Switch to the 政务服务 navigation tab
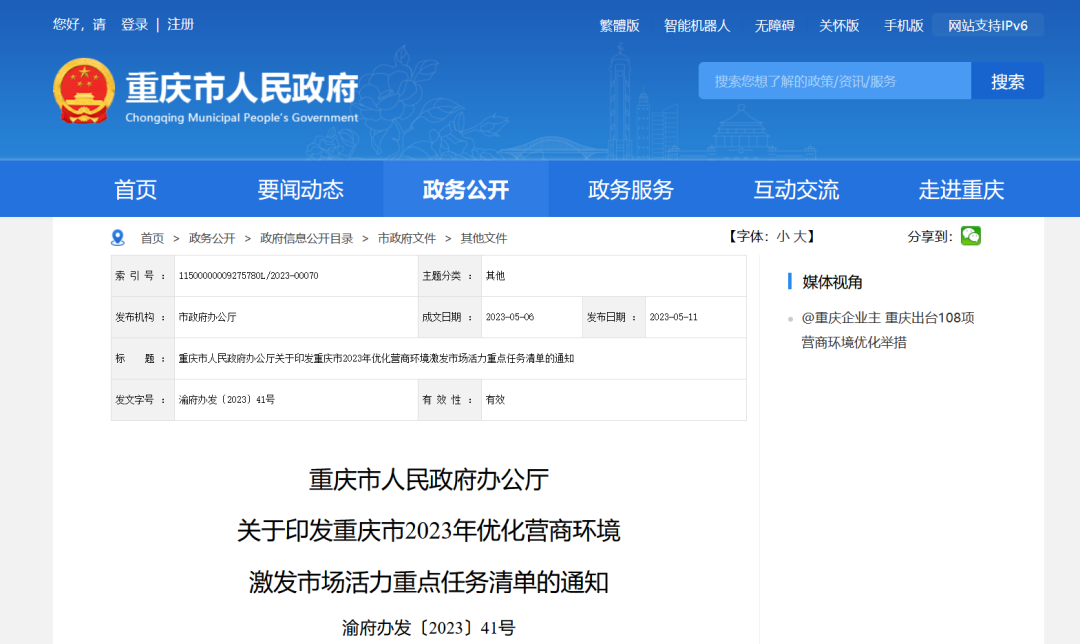Image resolution: width=1080 pixels, height=644 pixels. pos(629,189)
